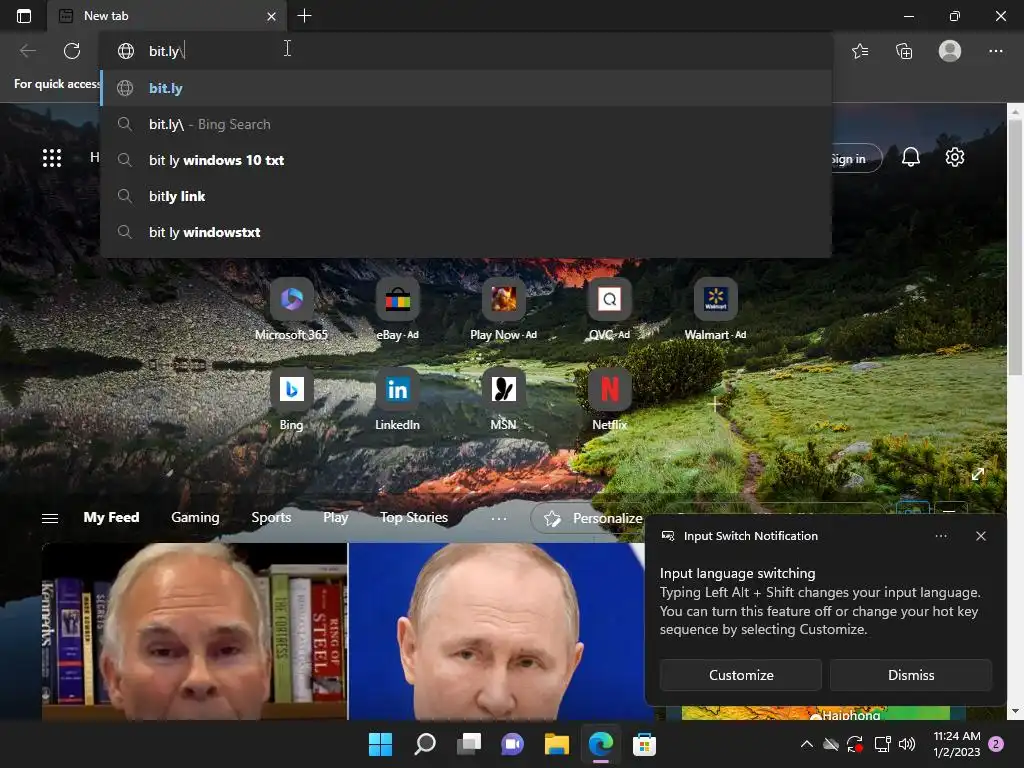Open the QVC ad quick link
The image size is (1024, 768).
click(609, 310)
